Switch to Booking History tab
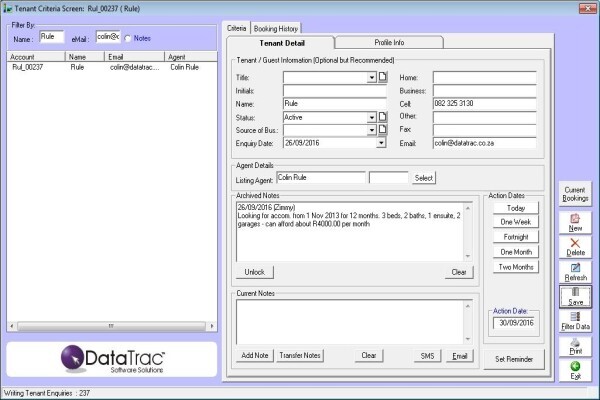This screenshot has width=600, height=400. (x=276, y=29)
